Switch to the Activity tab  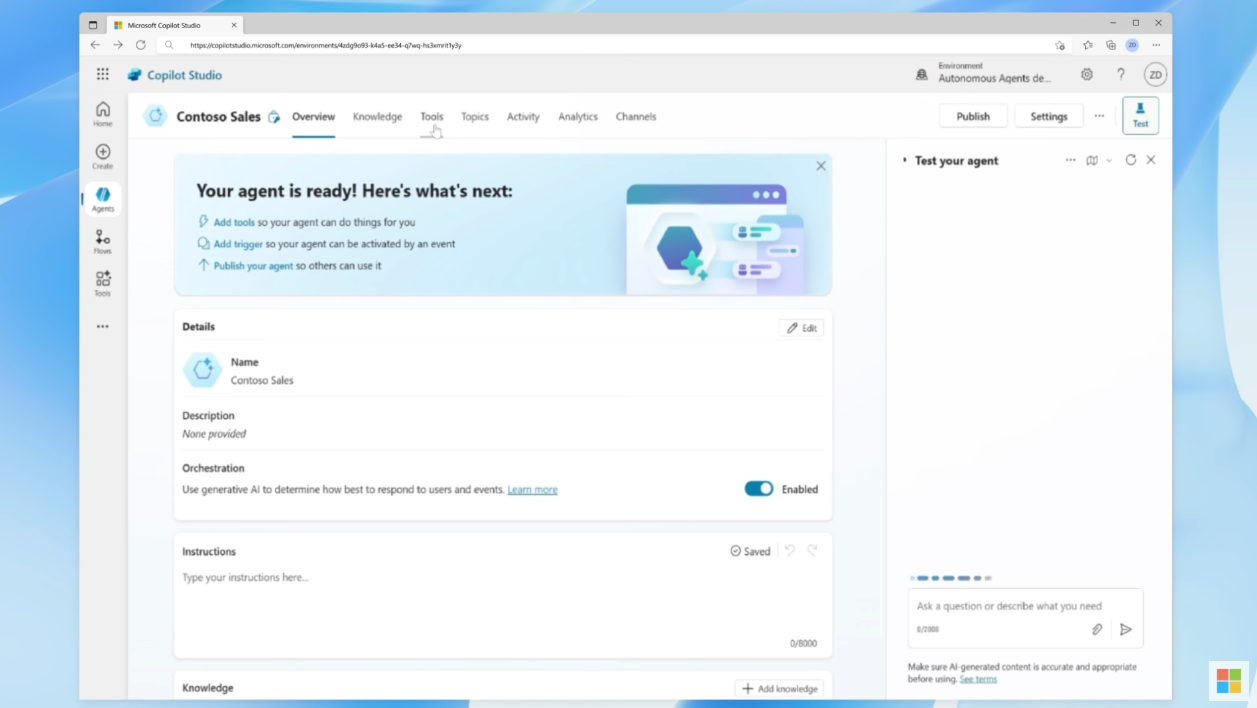[523, 117]
